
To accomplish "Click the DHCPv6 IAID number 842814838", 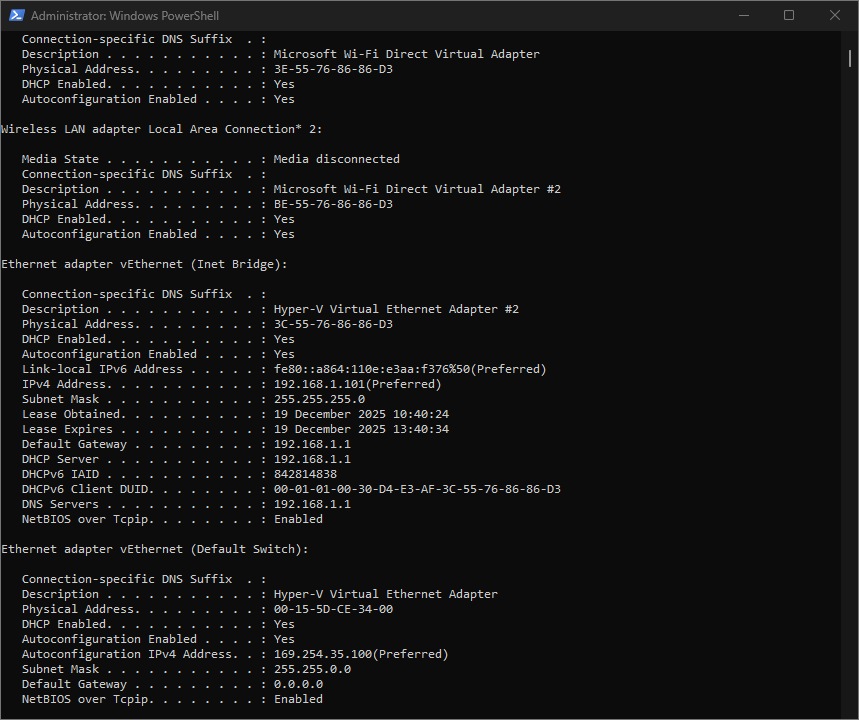I will (305, 474).
